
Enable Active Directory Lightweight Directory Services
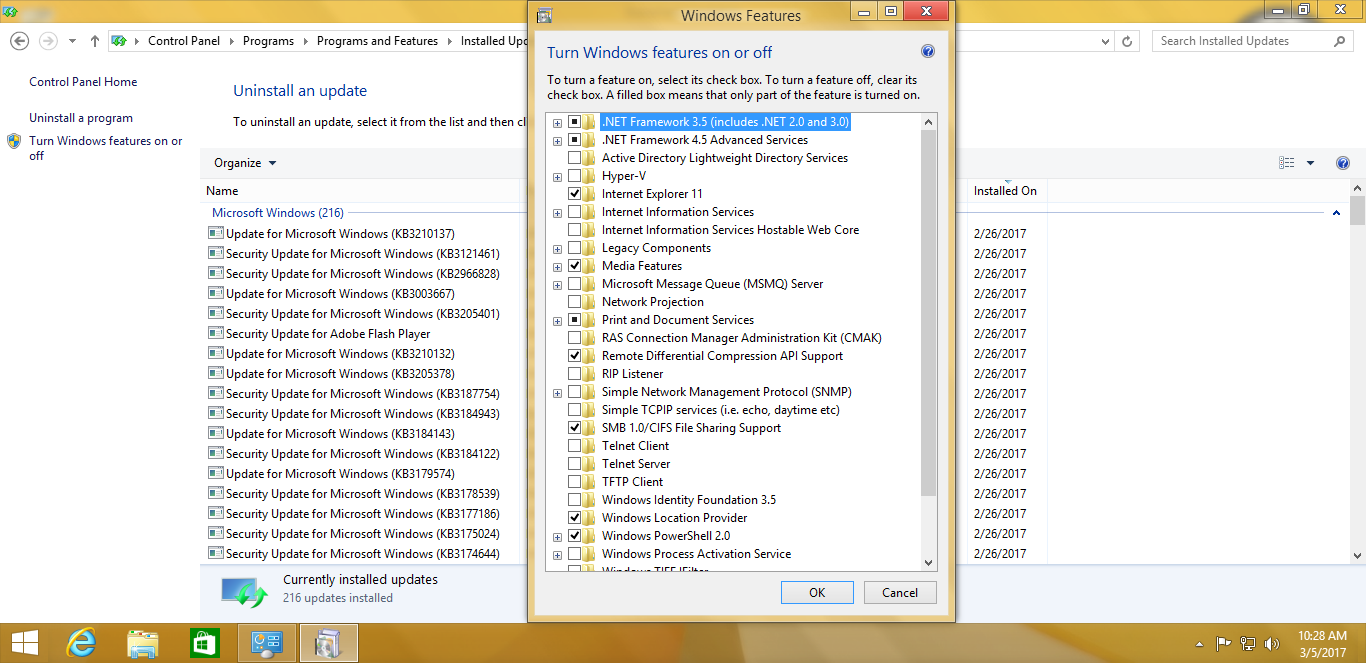[574, 158]
